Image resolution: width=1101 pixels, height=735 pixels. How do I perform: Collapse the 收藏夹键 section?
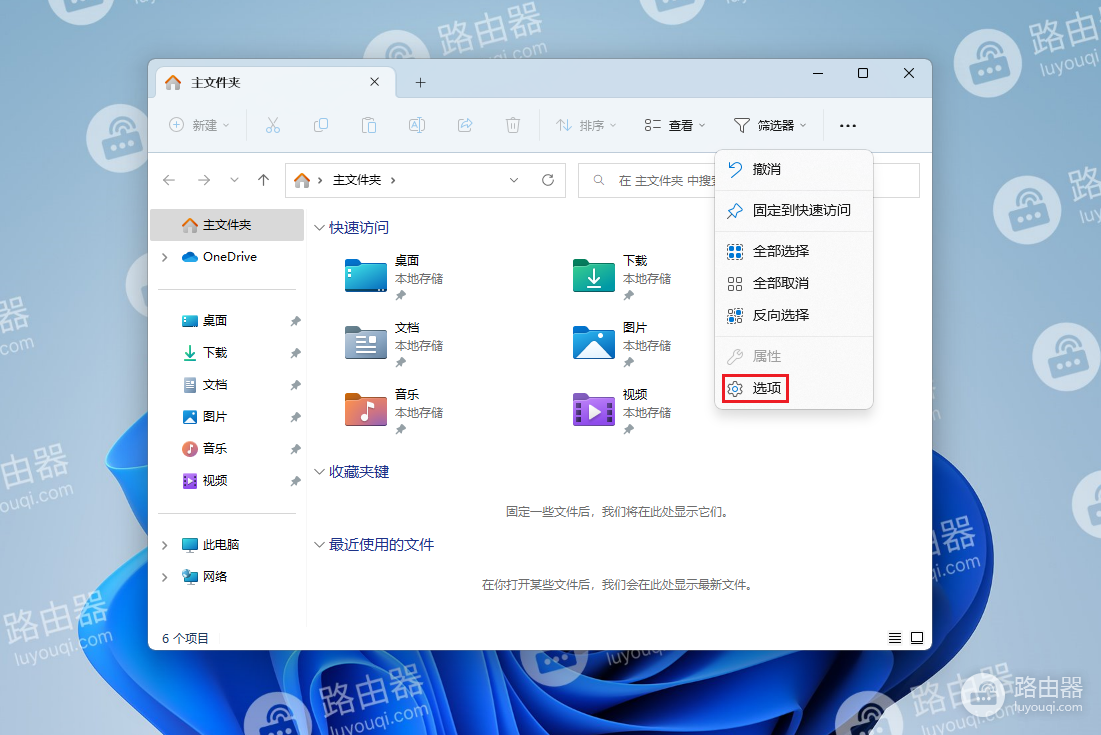pos(319,472)
